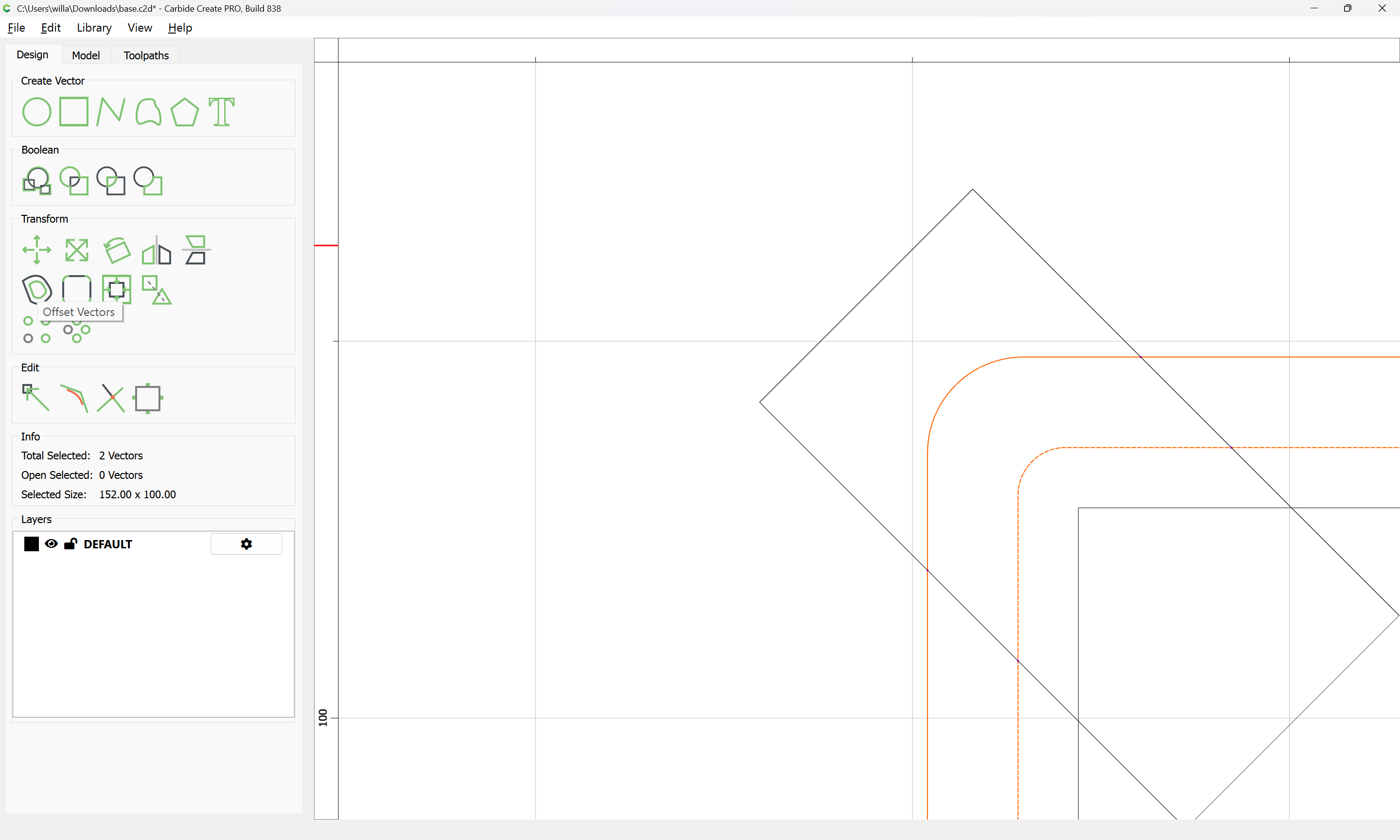Image resolution: width=1400 pixels, height=840 pixels.
Task: Toggle visibility of the DEFAULT layer
Action: 51,544
